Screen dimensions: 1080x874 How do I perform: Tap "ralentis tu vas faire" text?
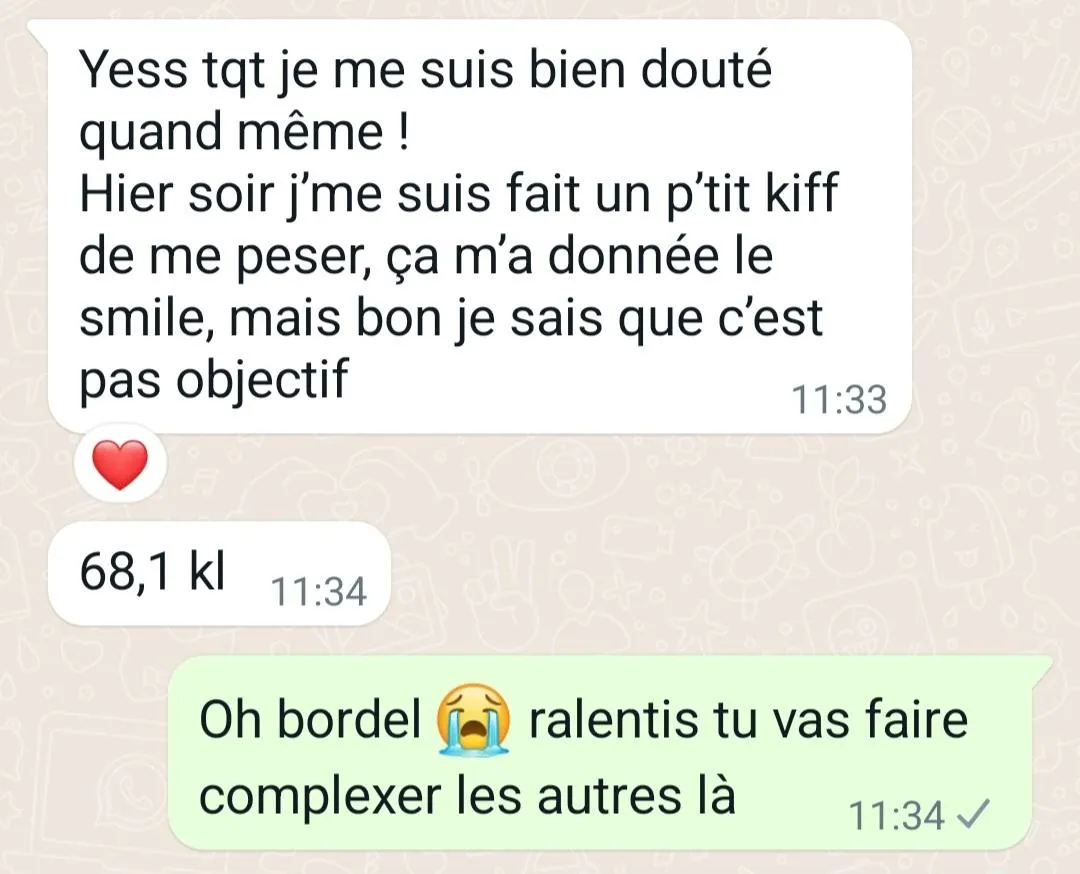point(748,719)
